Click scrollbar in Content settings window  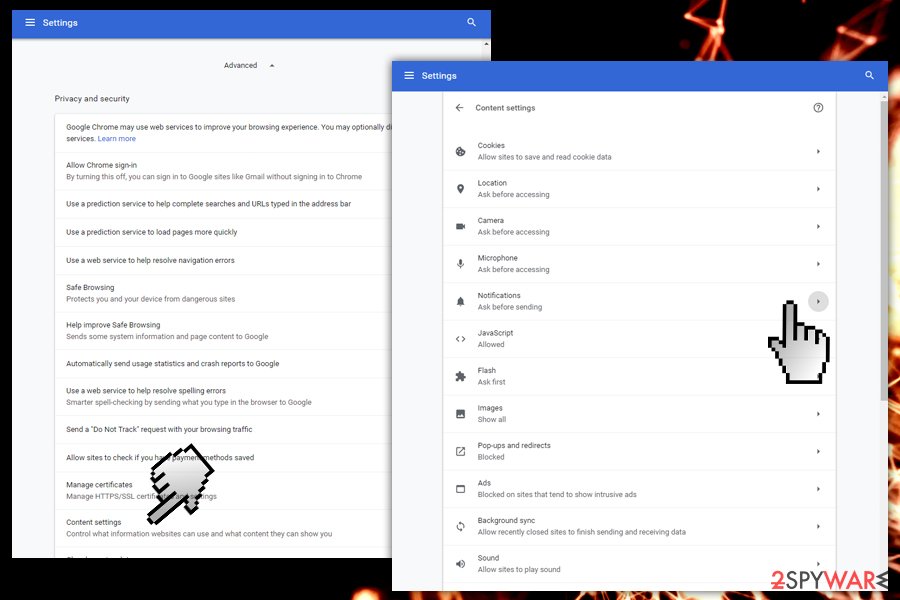[883, 250]
